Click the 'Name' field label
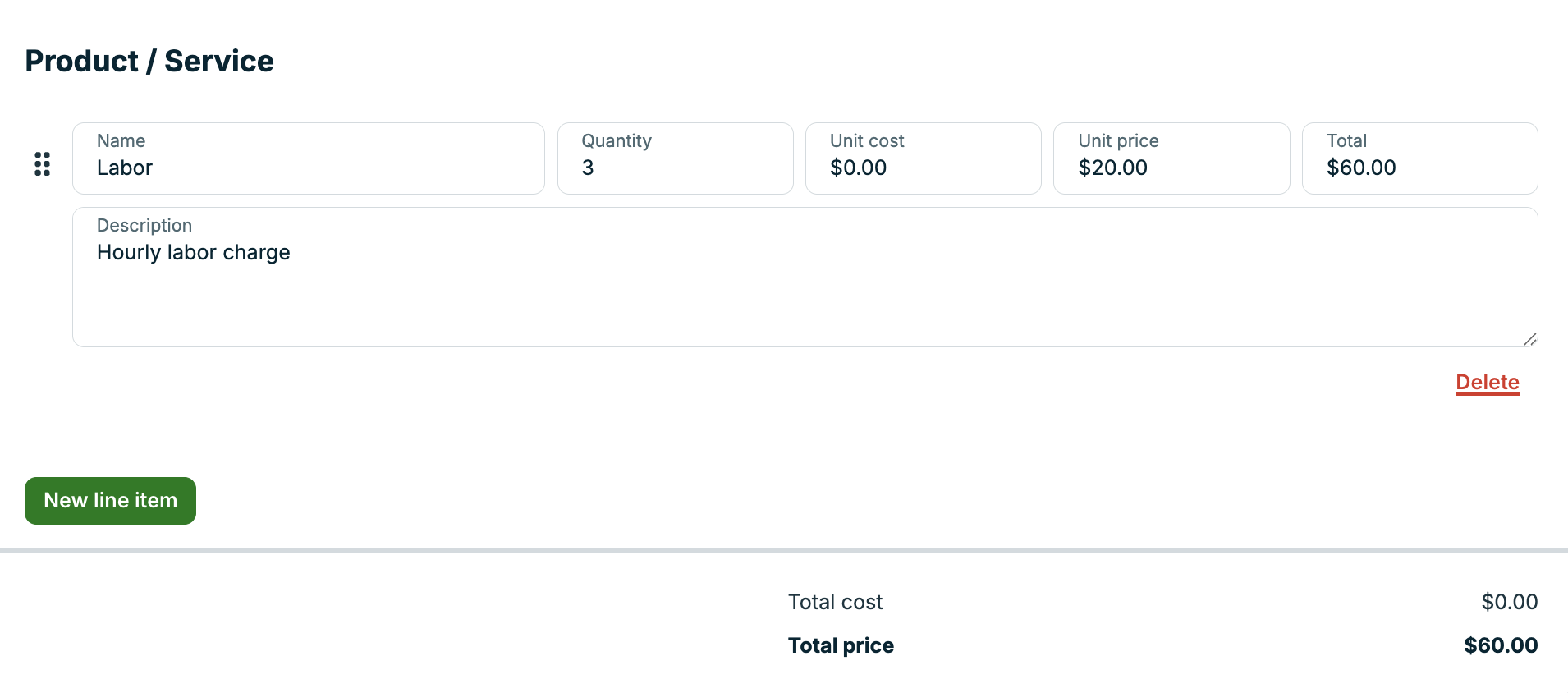Screen dimensions: 1568x693 coord(121,141)
